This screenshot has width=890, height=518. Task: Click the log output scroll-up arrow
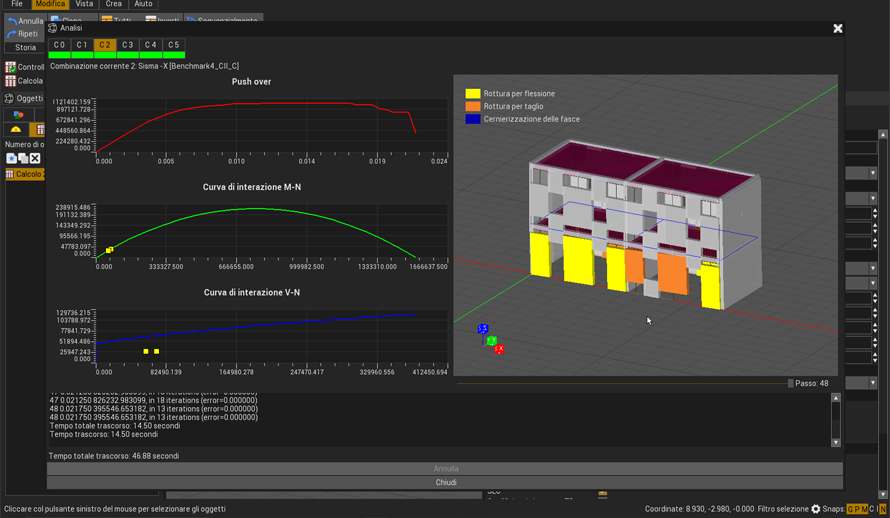(836, 398)
